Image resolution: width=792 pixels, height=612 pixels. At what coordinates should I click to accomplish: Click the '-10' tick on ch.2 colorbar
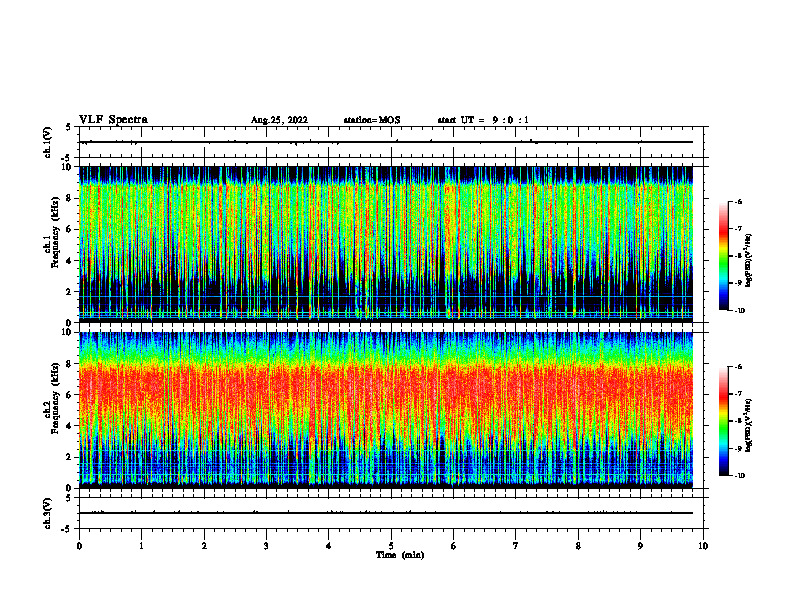pyautogui.click(x=739, y=476)
